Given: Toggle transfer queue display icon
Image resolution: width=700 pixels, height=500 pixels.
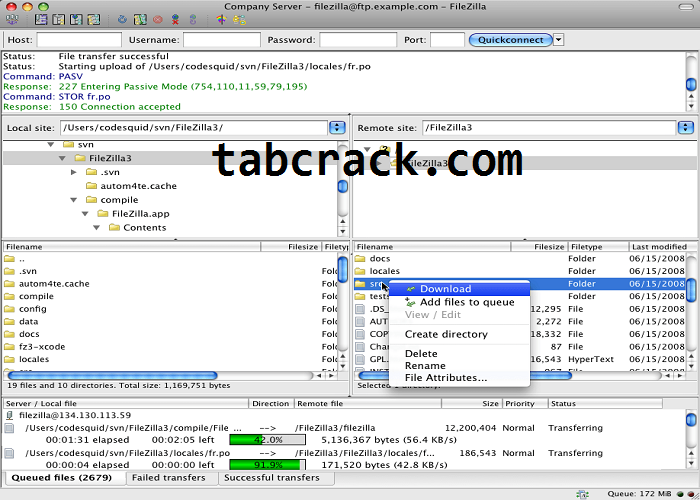Looking at the screenshot, I should 94,20.
